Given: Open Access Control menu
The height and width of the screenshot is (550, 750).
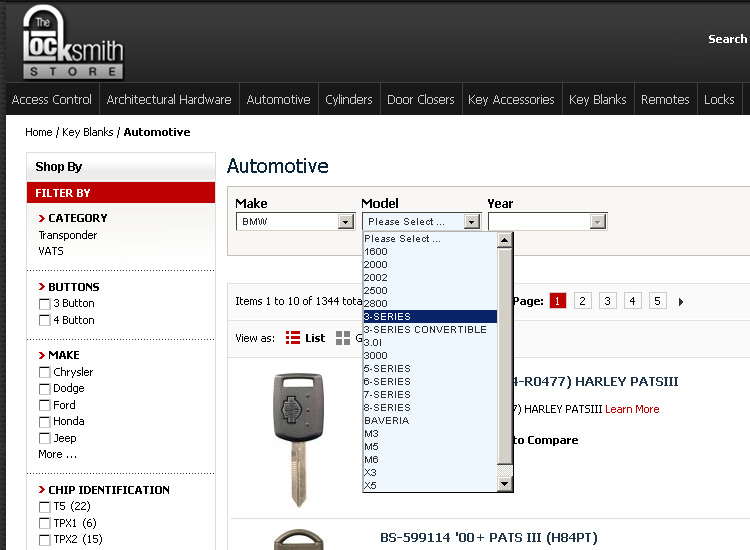Looking at the screenshot, I should point(52,99).
